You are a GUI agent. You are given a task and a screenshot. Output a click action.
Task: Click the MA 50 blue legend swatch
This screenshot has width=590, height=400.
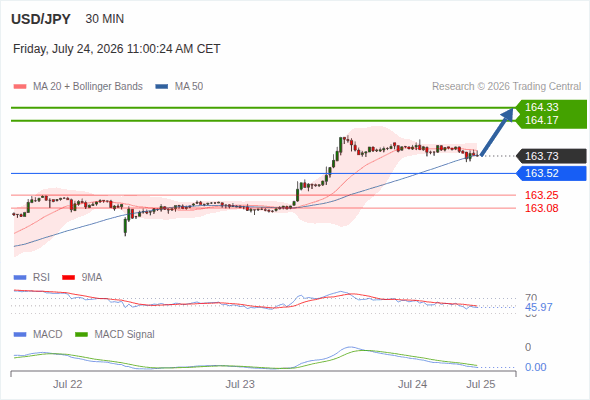click(x=162, y=87)
